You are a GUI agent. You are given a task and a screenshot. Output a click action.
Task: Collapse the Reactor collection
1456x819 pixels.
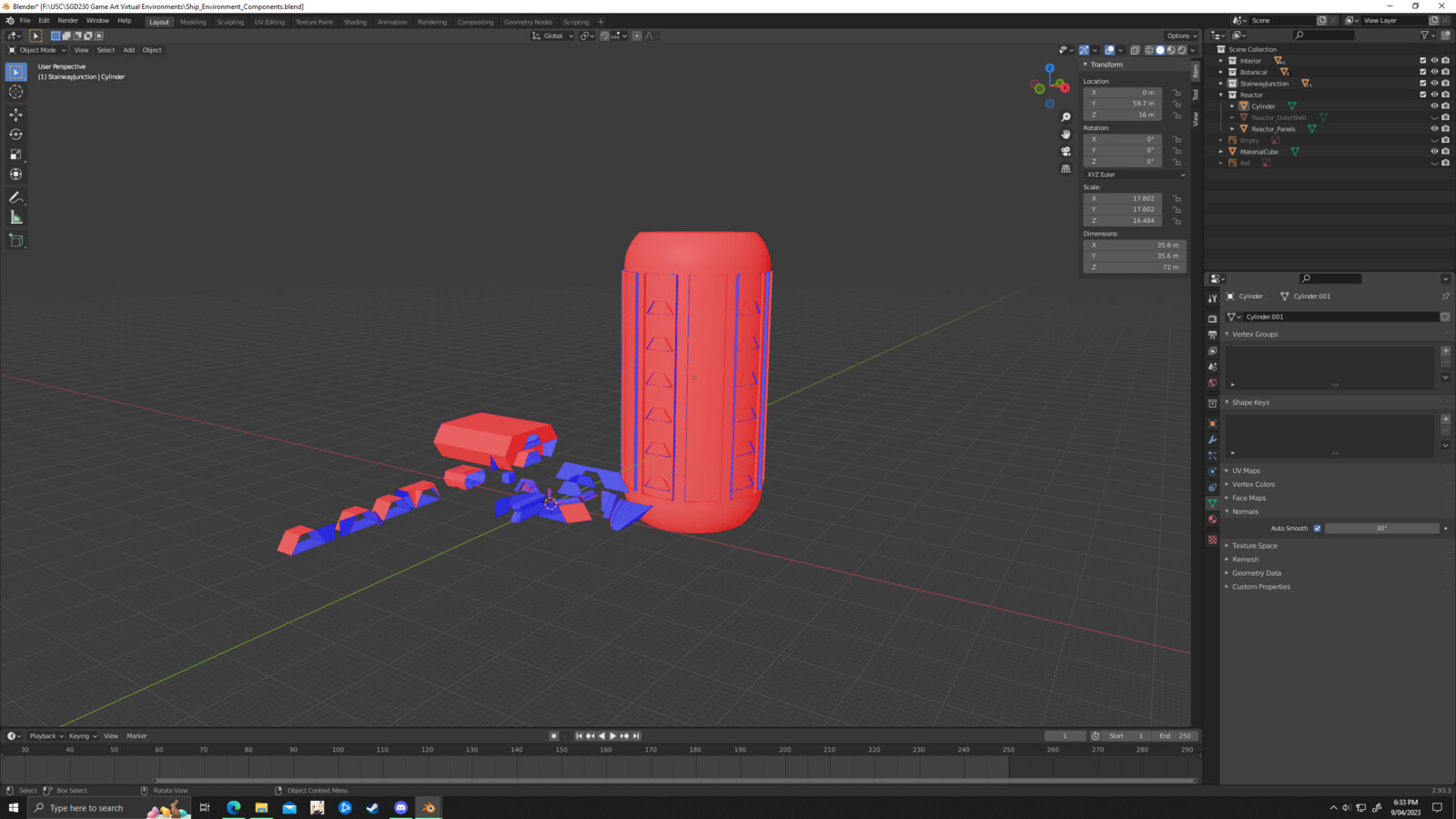tap(1221, 95)
